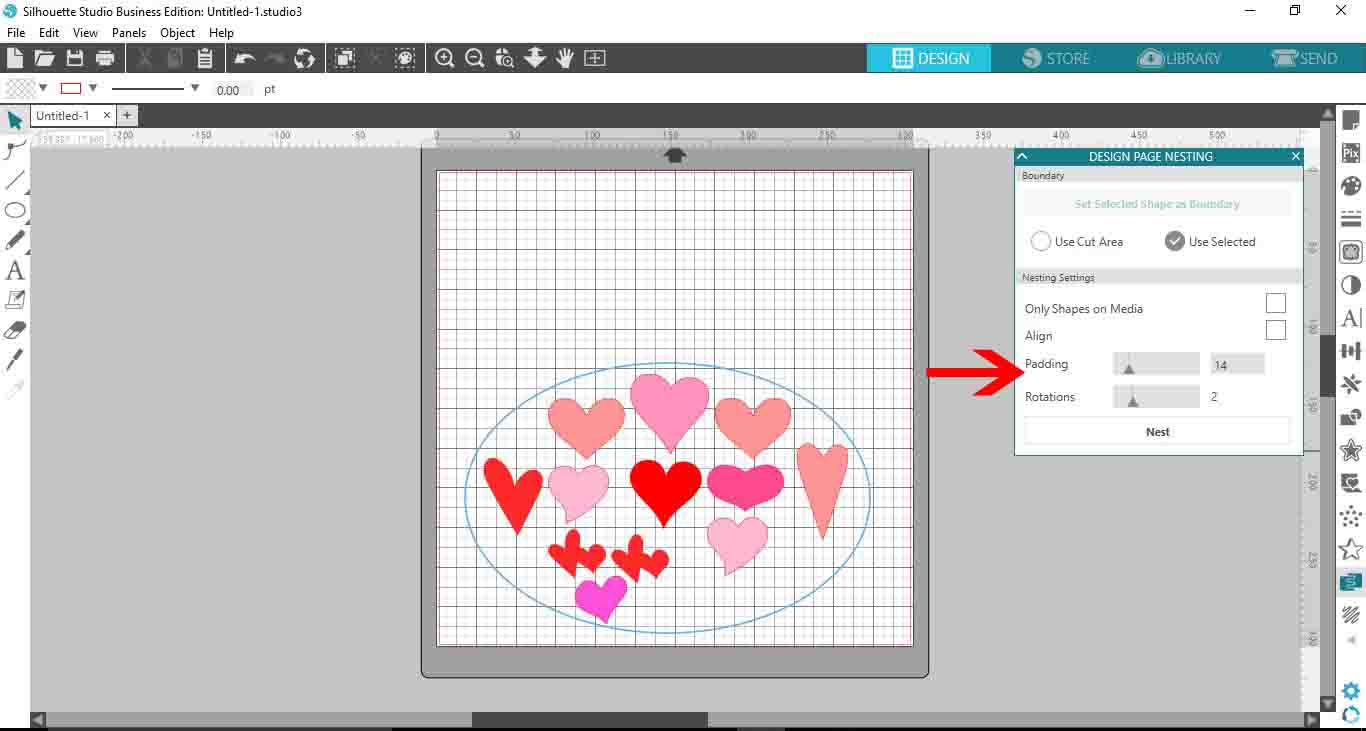Close the Untitled-1 tab

click(x=108, y=116)
